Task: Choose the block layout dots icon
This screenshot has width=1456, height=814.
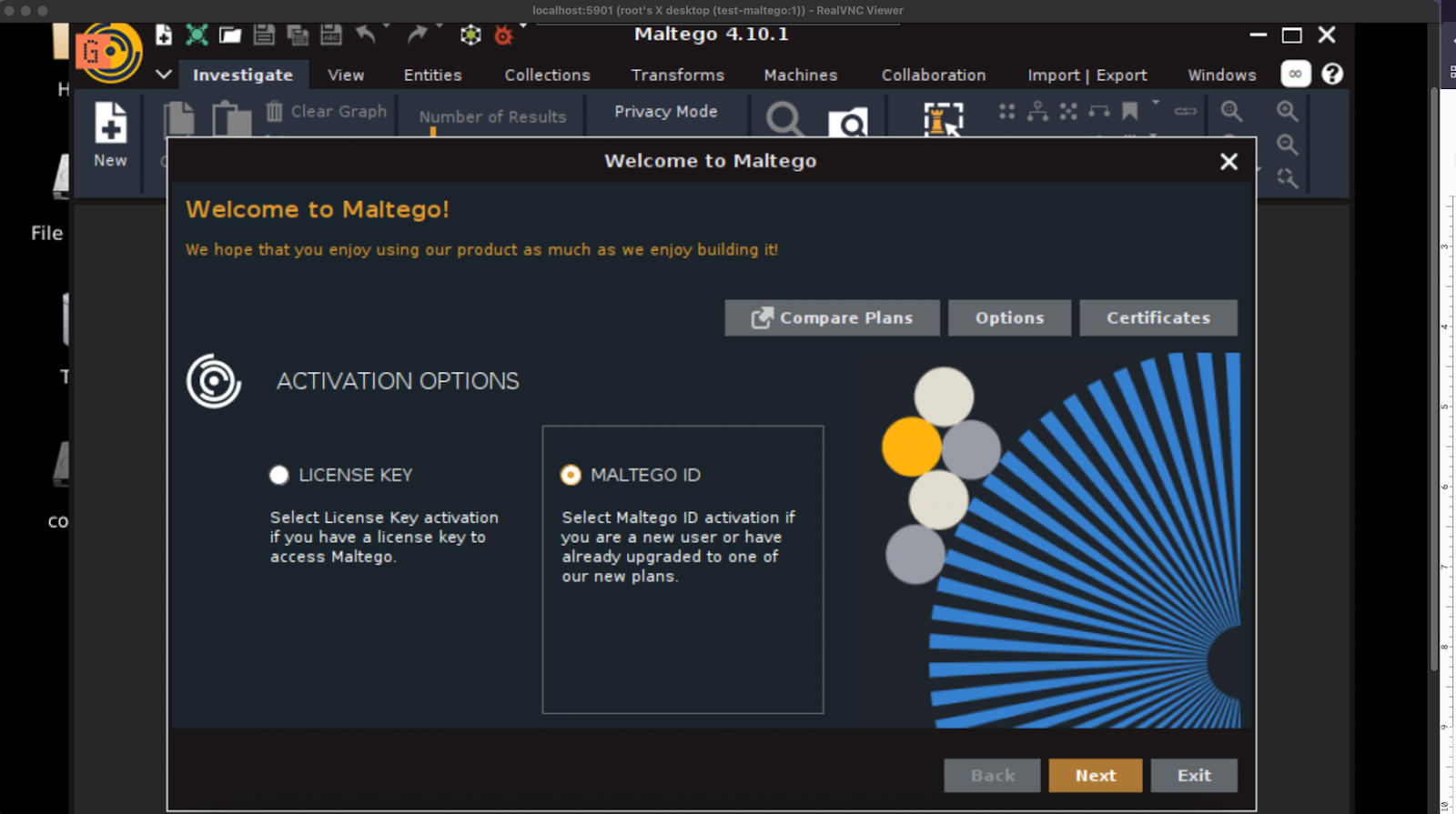Action: [1006, 111]
